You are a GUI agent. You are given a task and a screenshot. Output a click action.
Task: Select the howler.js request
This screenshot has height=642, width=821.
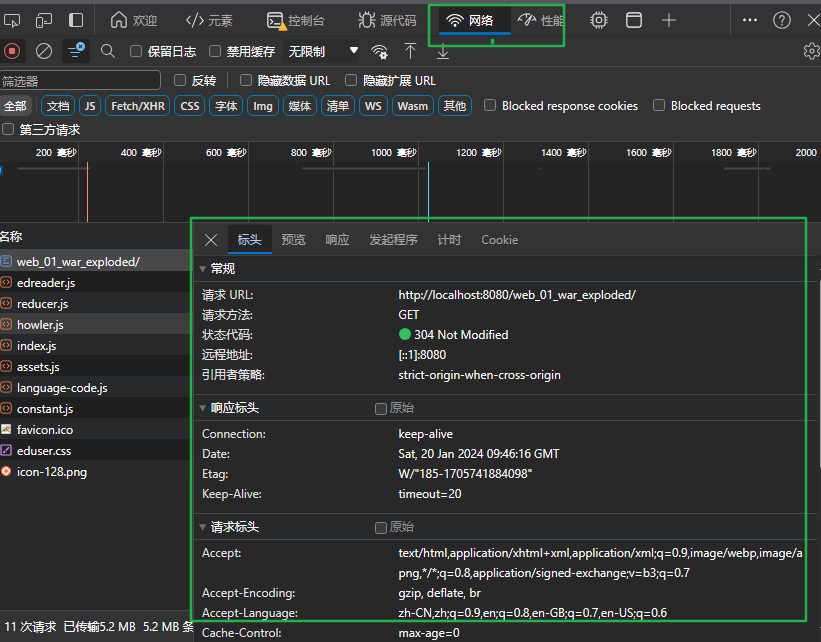coord(95,325)
